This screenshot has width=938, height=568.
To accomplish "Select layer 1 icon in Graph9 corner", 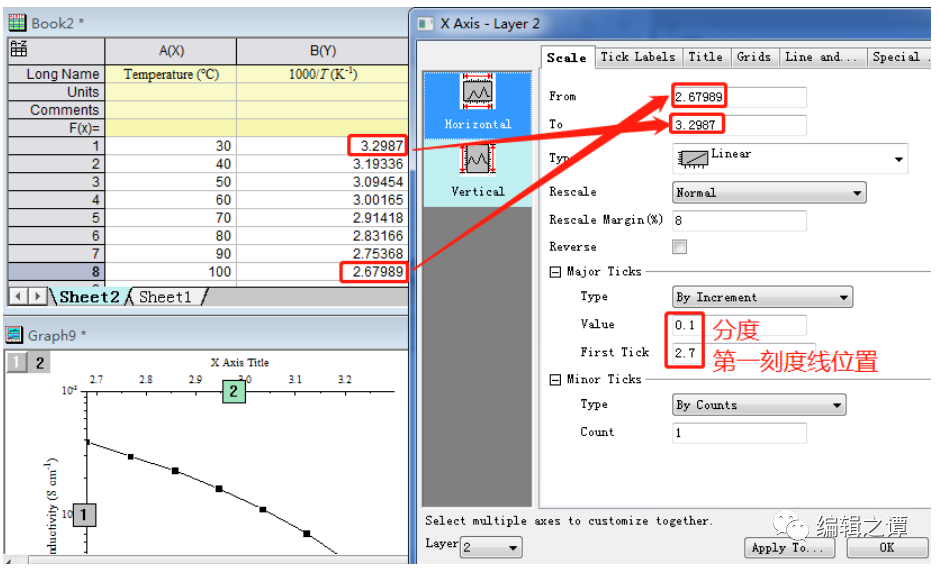I will click(16, 362).
